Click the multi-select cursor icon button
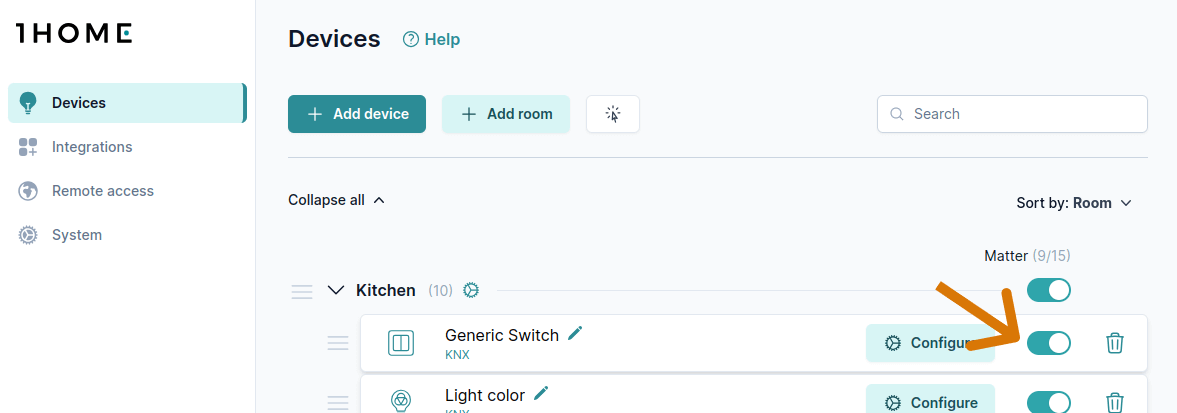1177x413 pixels. (613, 114)
